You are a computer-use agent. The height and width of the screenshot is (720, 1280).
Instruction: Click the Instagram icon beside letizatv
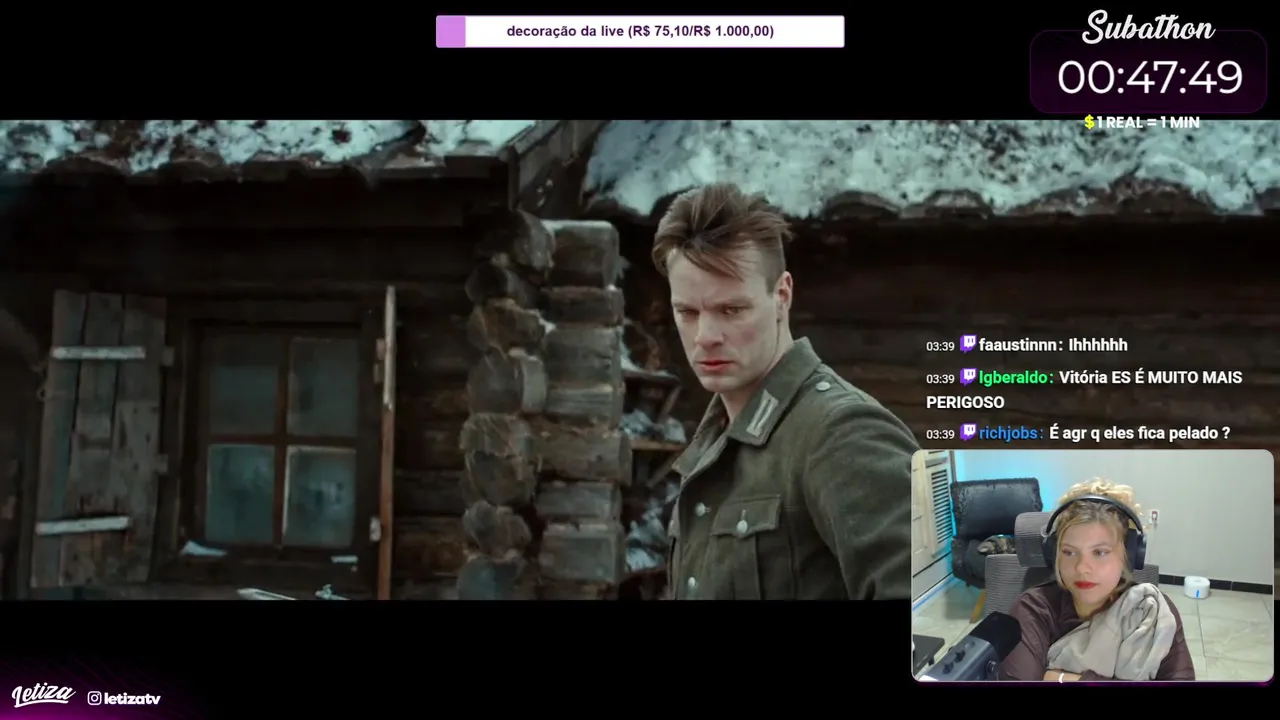click(x=94, y=698)
